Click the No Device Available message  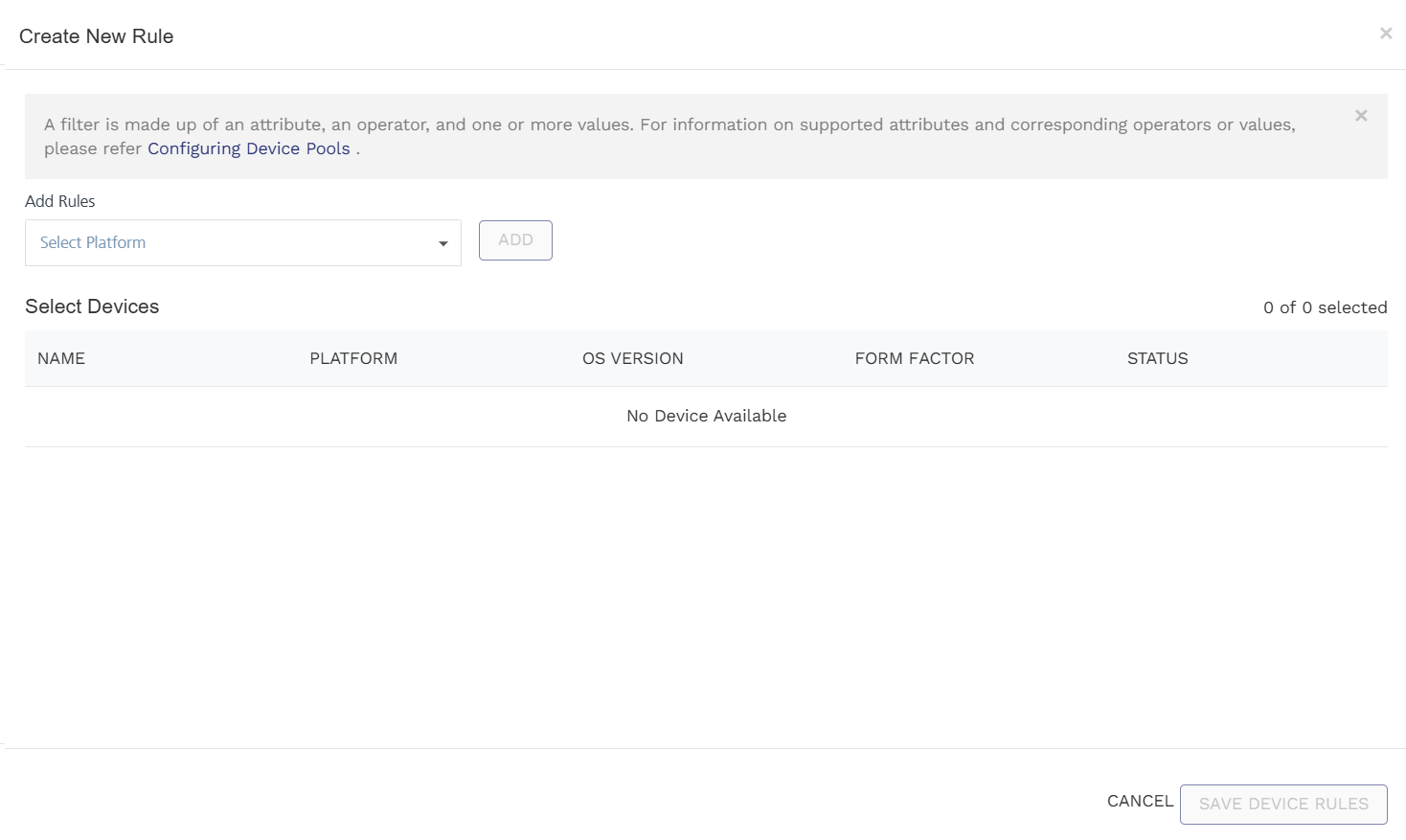click(x=706, y=416)
